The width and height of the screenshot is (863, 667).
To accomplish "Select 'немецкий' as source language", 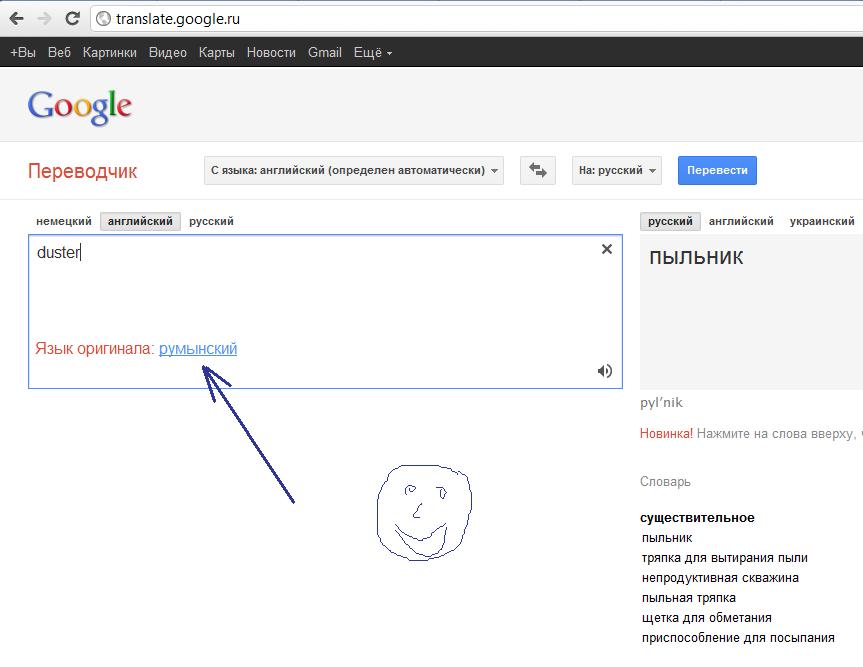I will [64, 221].
